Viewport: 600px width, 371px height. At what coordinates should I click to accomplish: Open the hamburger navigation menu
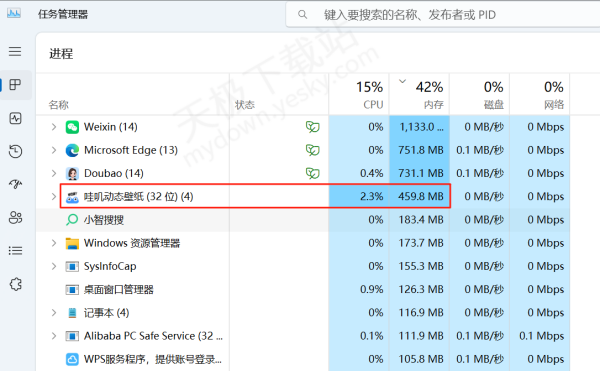pyautogui.click(x=15, y=51)
